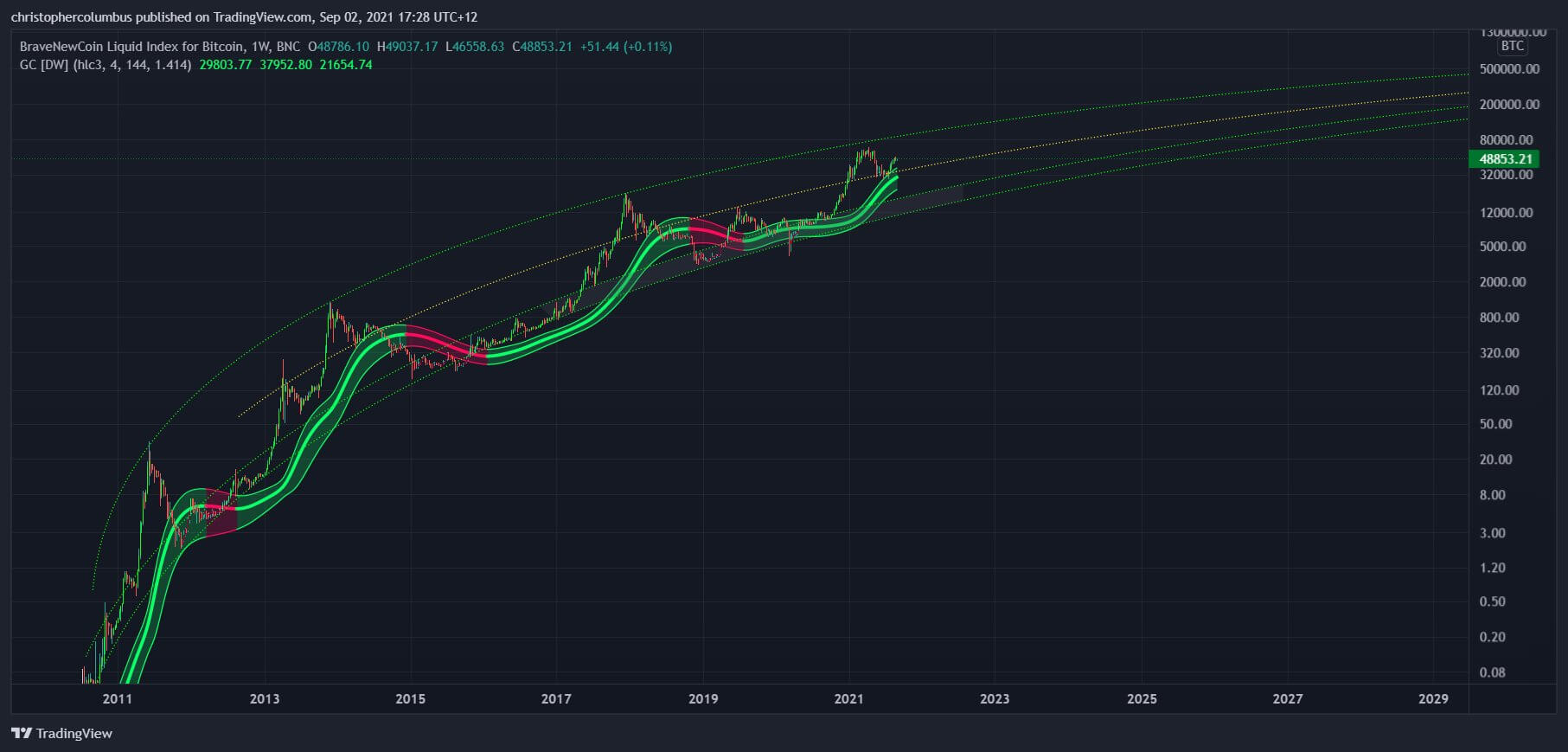Open the GC [DW] indicator legend label
Viewport: 1568px width, 752px height.
click(x=106, y=65)
